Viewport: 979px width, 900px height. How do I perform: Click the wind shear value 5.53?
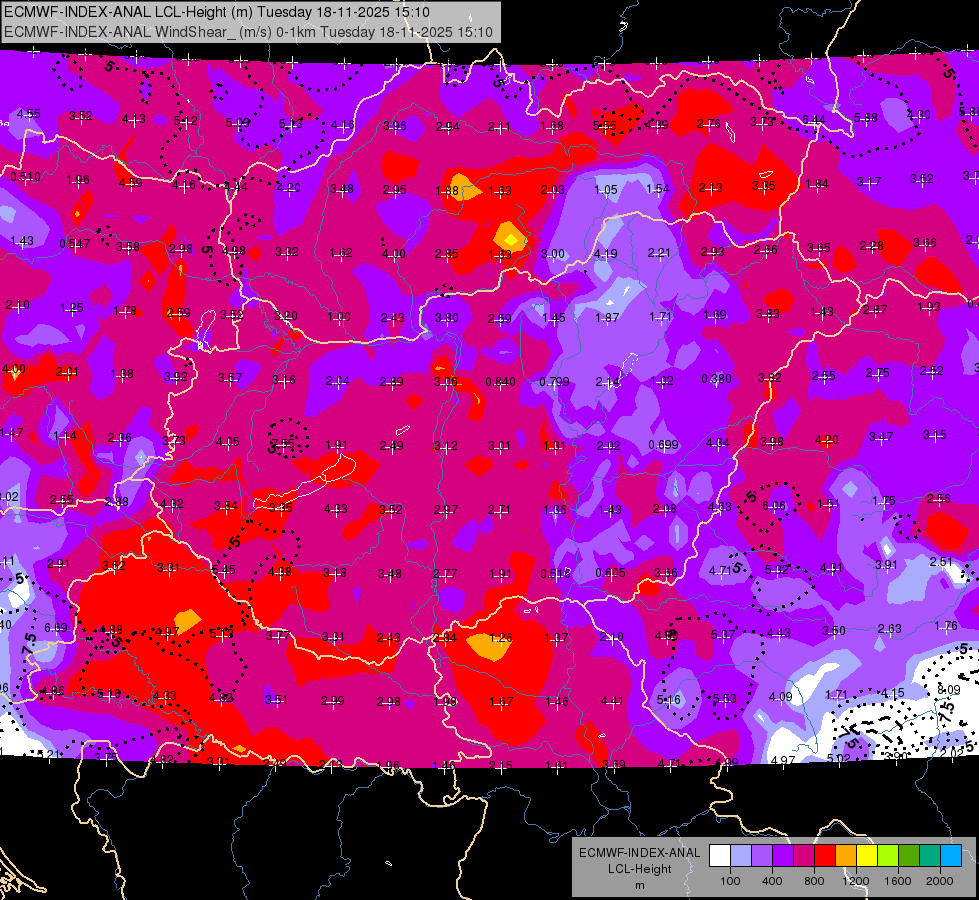(x=724, y=699)
